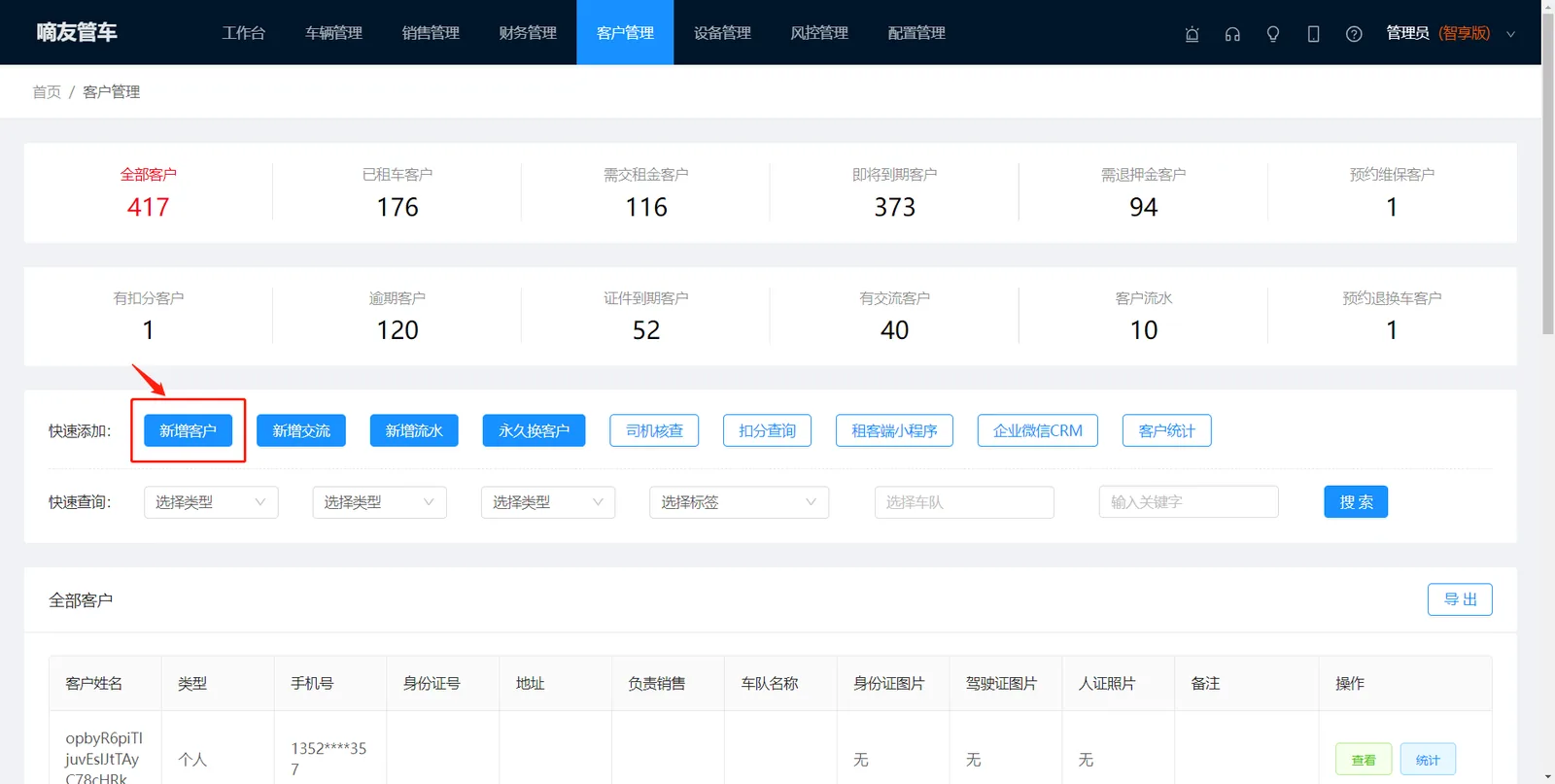Open 财务管理 menu
The image size is (1555, 784).
pyautogui.click(x=528, y=33)
